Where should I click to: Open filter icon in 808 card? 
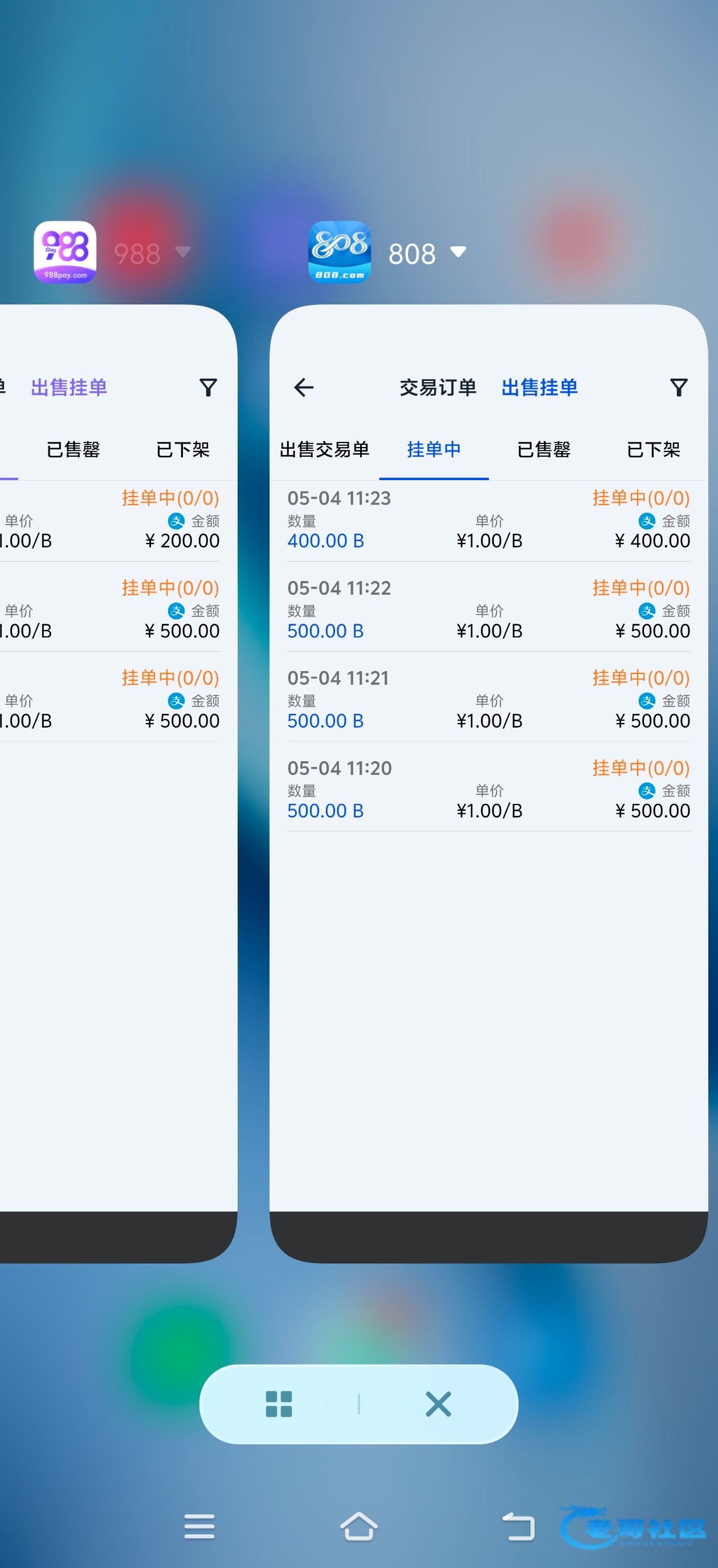click(679, 387)
